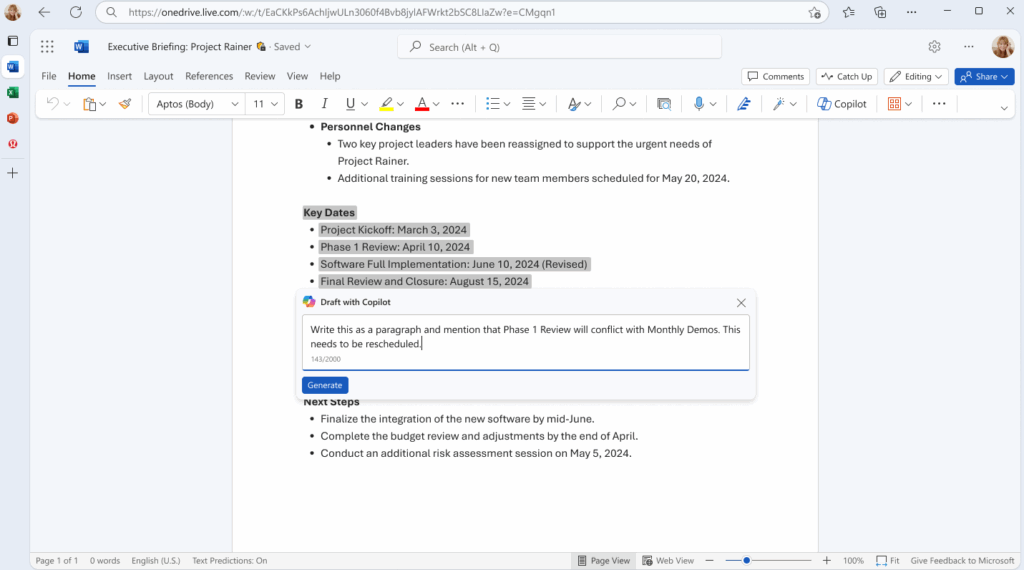The height and width of the screenshot is (570, 1024).
Task: Click the zoom slider handle
Action: coord(746,561)
